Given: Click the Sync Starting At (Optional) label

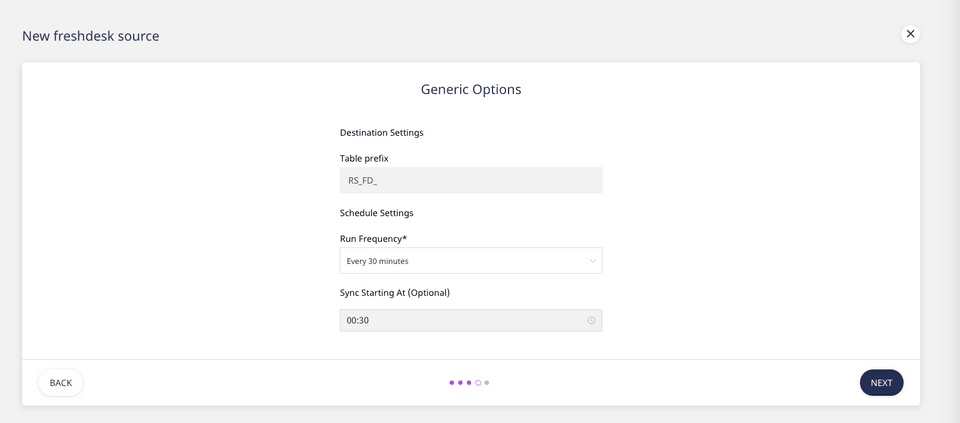Looking at the screenshot, I should tap(395, 293).
